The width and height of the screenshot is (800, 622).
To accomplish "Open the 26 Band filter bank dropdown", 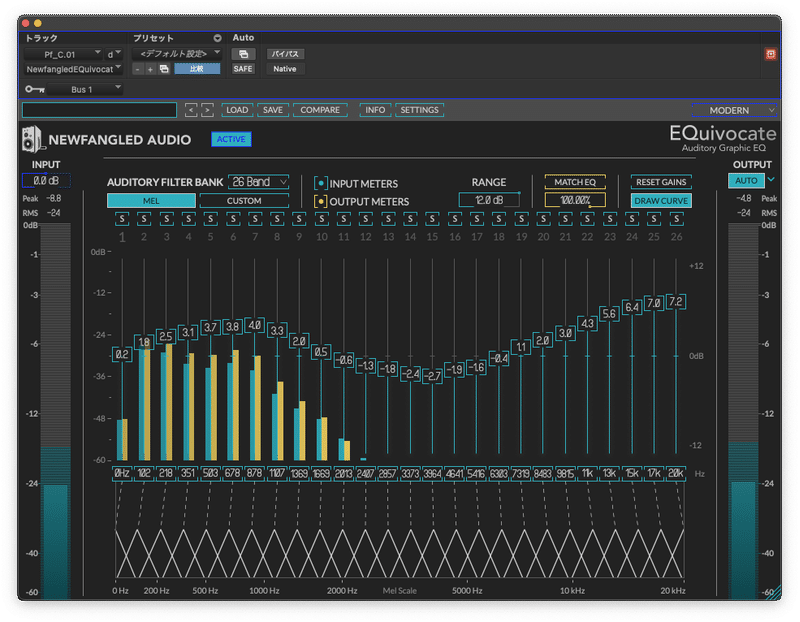I will pos(259,182).
